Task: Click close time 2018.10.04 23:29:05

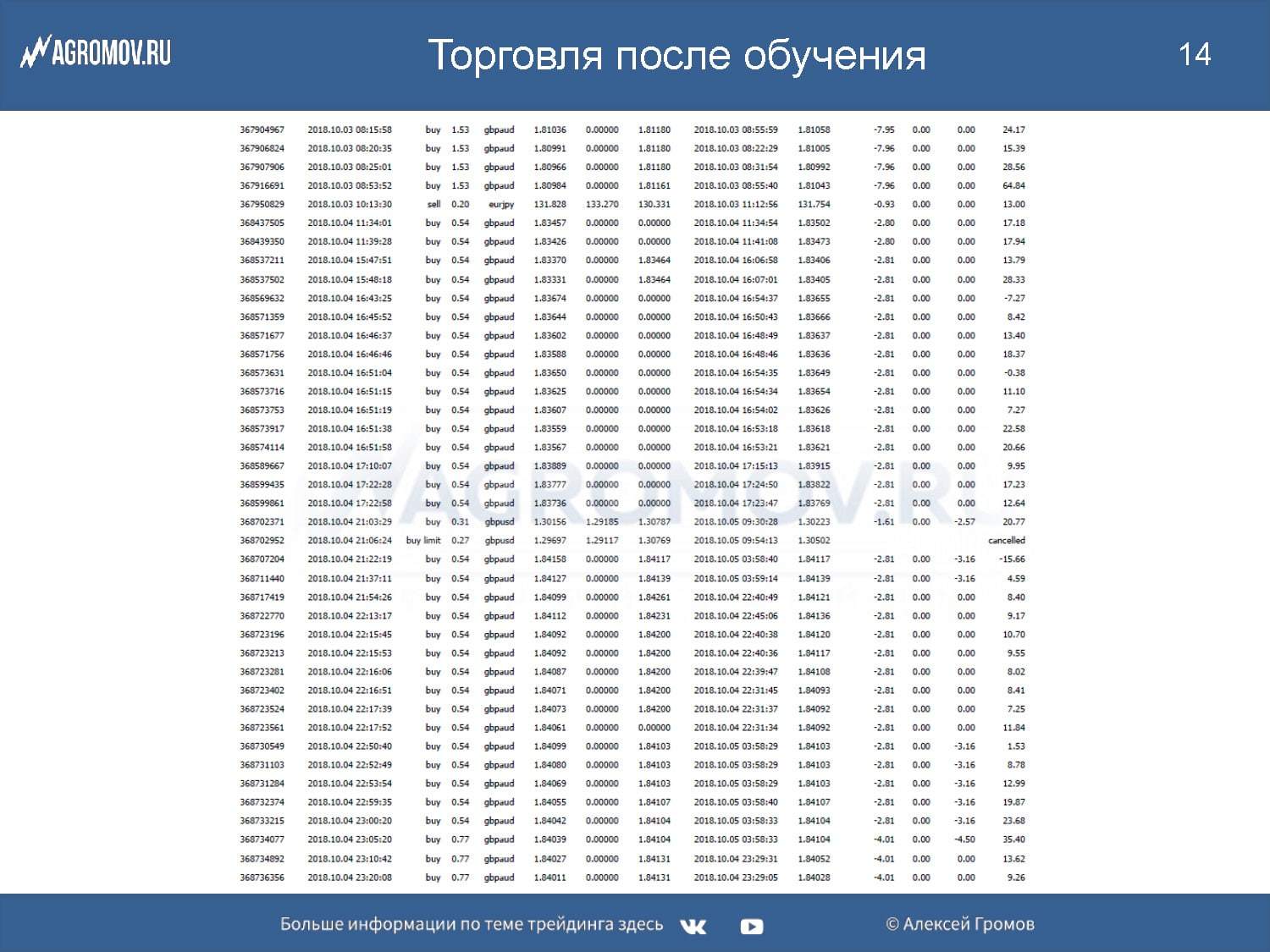Action: pos(736,878)
